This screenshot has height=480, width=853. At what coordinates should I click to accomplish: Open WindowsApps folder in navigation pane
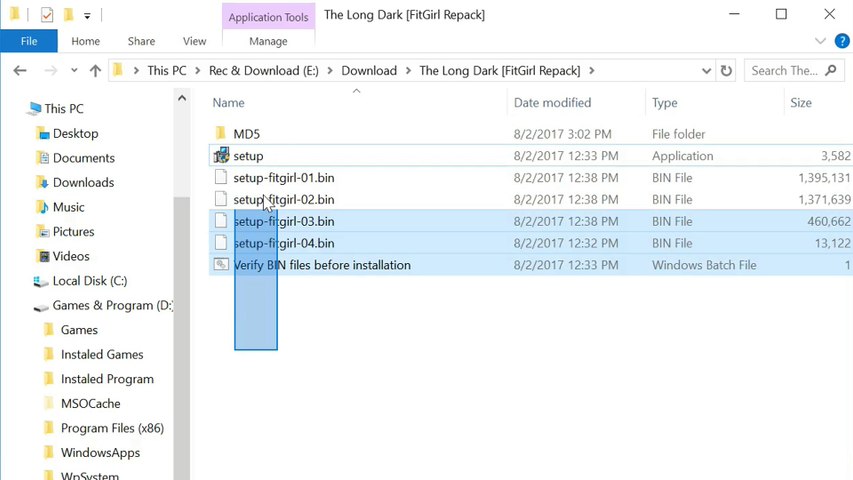coord(100,452)
